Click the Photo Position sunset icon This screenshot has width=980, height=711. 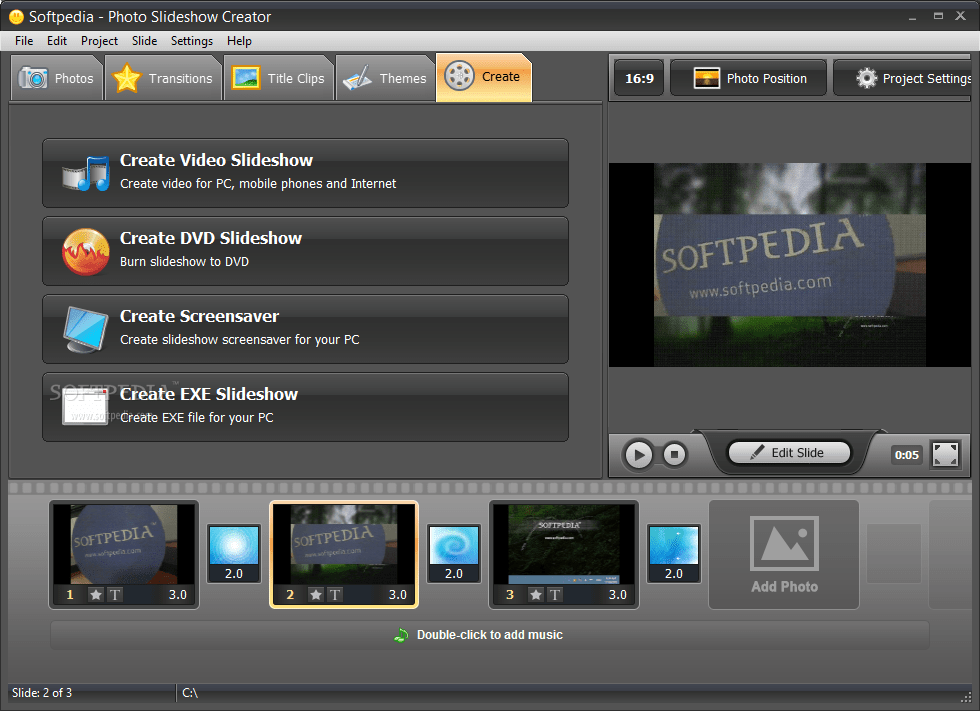[x=707, y=78]
